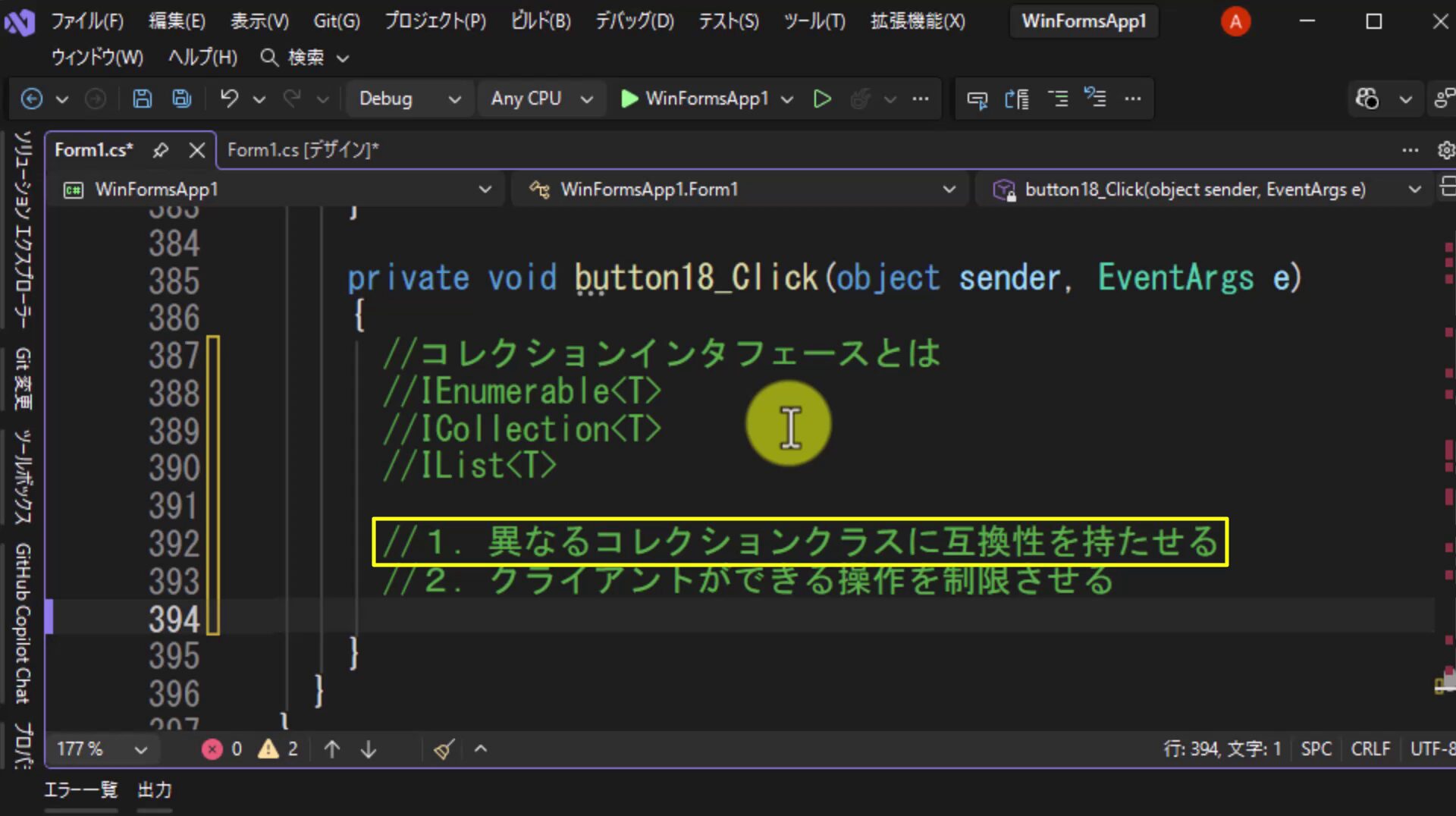
Task: Open the 表示(V) menu
Action: (x=259, y=21)
